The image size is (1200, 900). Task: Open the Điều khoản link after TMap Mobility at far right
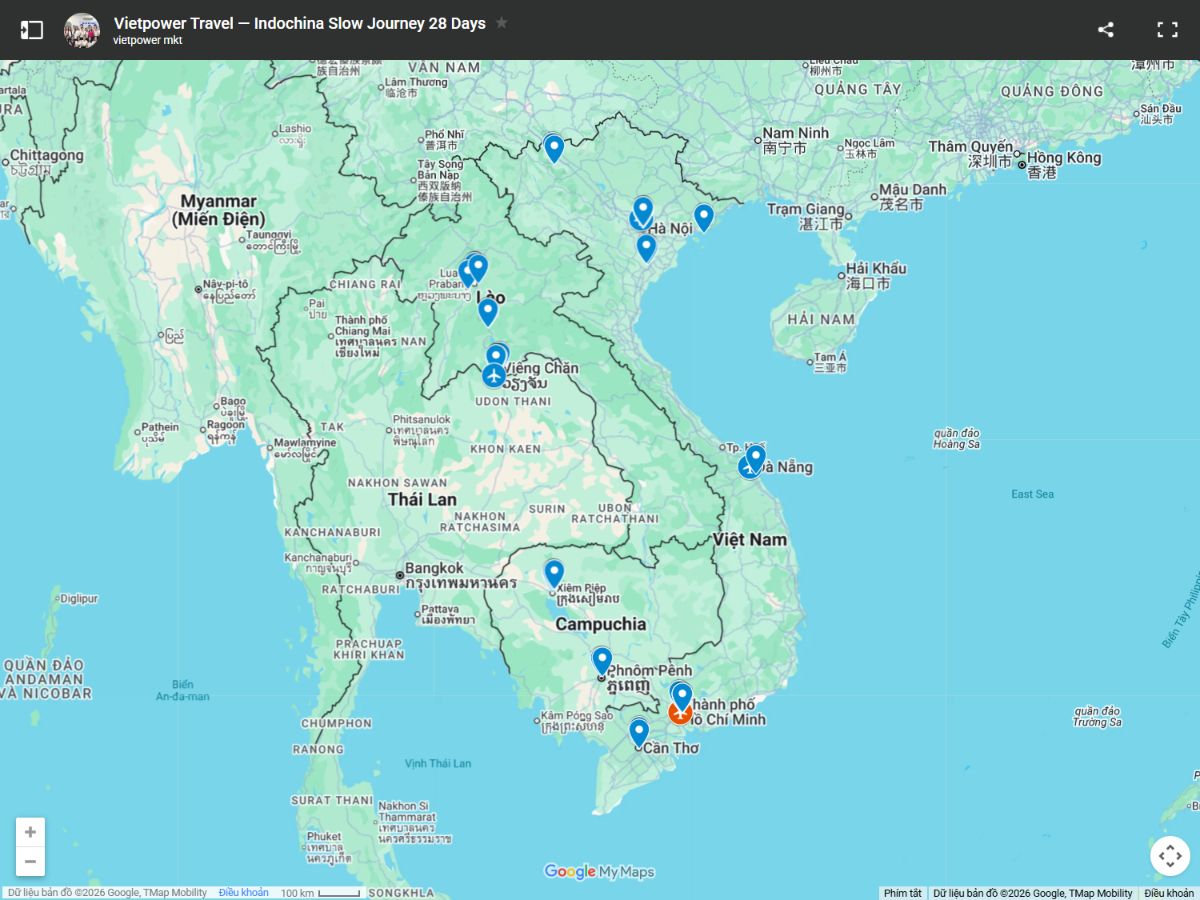point(1169,893)
